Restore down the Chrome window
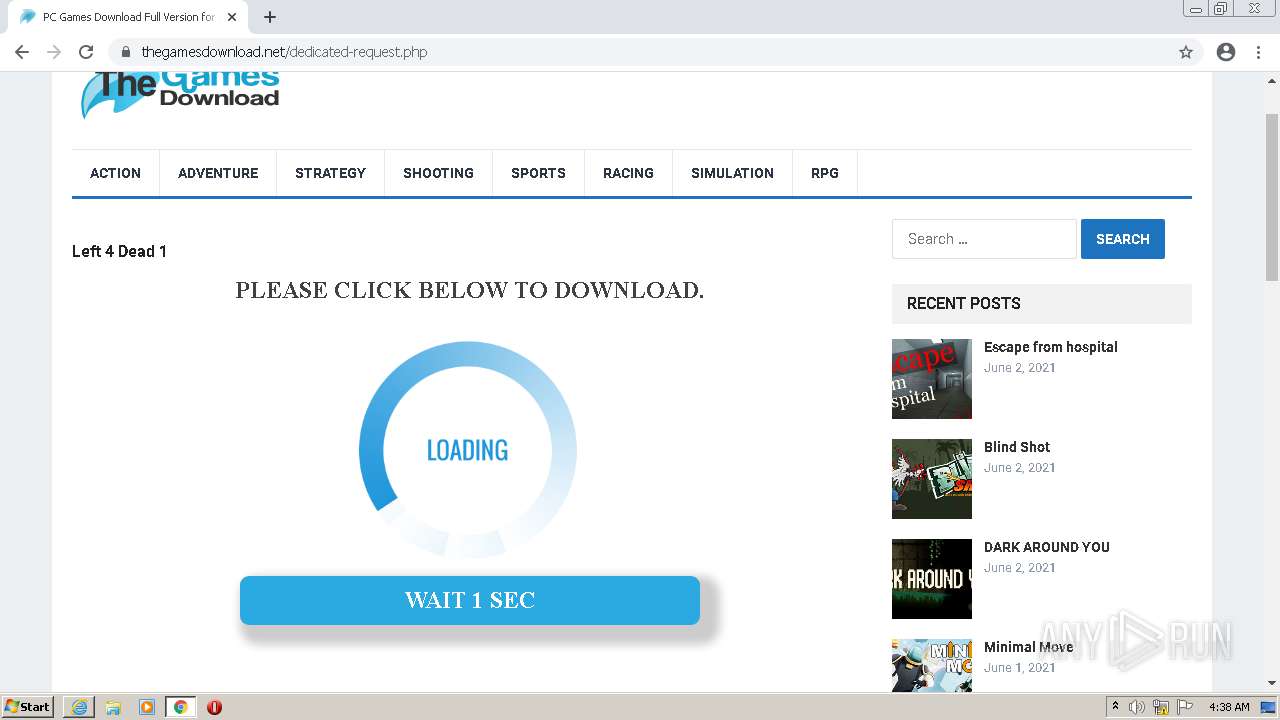 click(x=1221, y=9)
